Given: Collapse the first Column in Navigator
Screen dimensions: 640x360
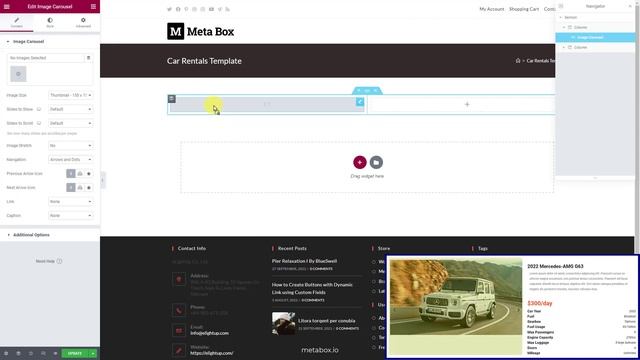Looking at the screenshot, I should pyautogui.click(x=564, y=27).
